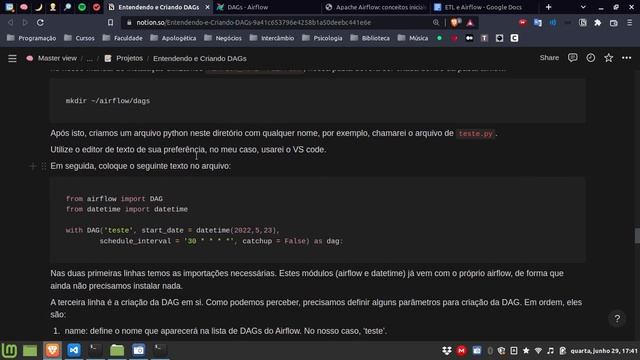The image size is (640, 360).
Task: Open Psicologia bookmarks folder
Action: pos(322,38)
